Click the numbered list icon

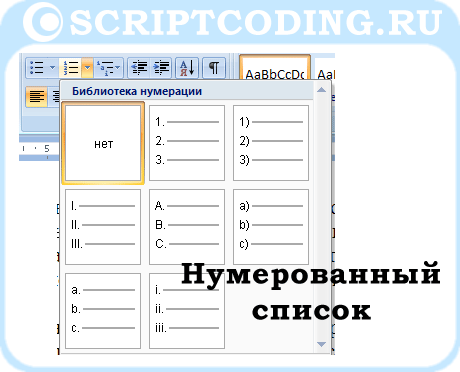(71, 68)
